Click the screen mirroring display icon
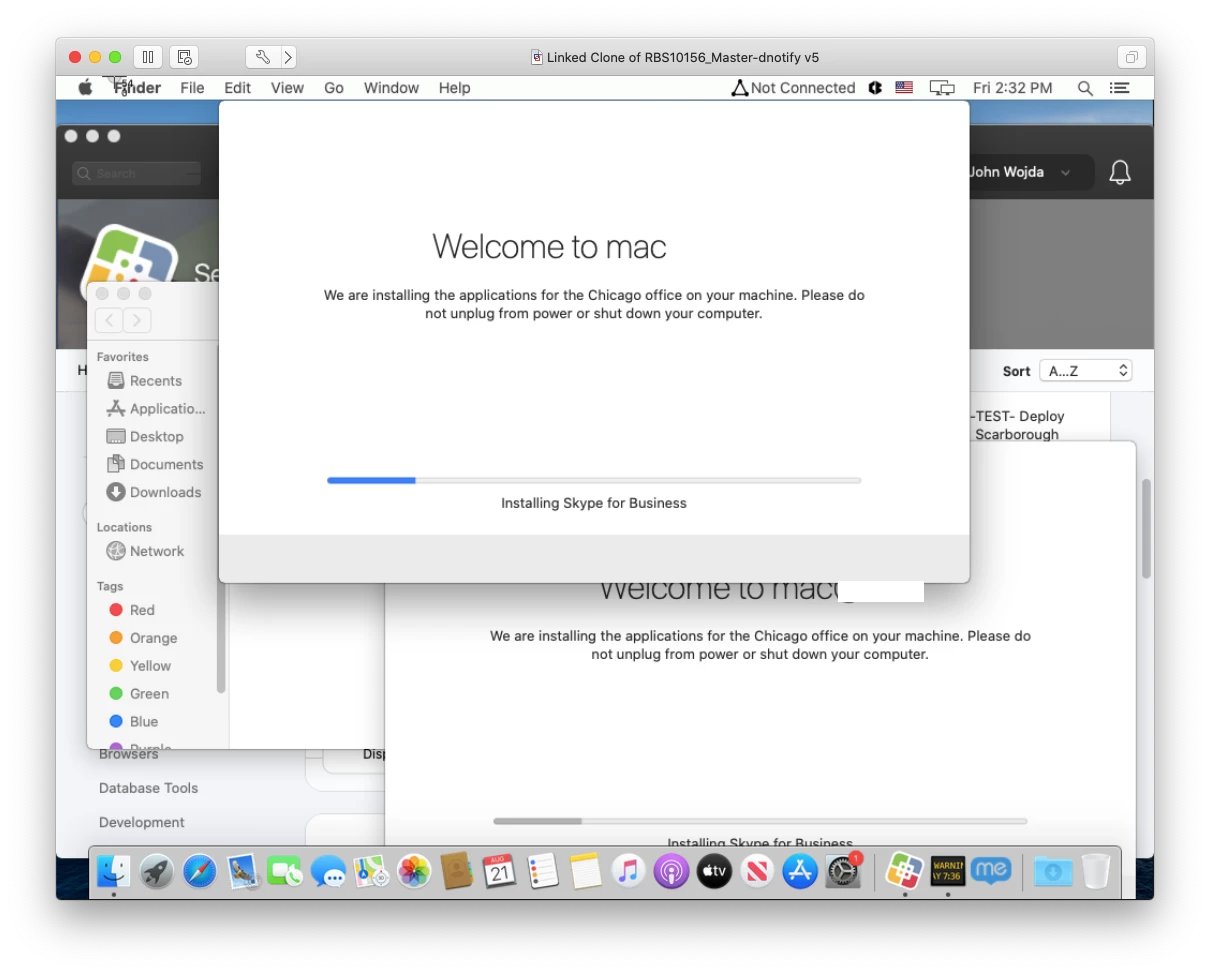The width and height of the screenshot is (1210, 974). (x=942, y=88)
